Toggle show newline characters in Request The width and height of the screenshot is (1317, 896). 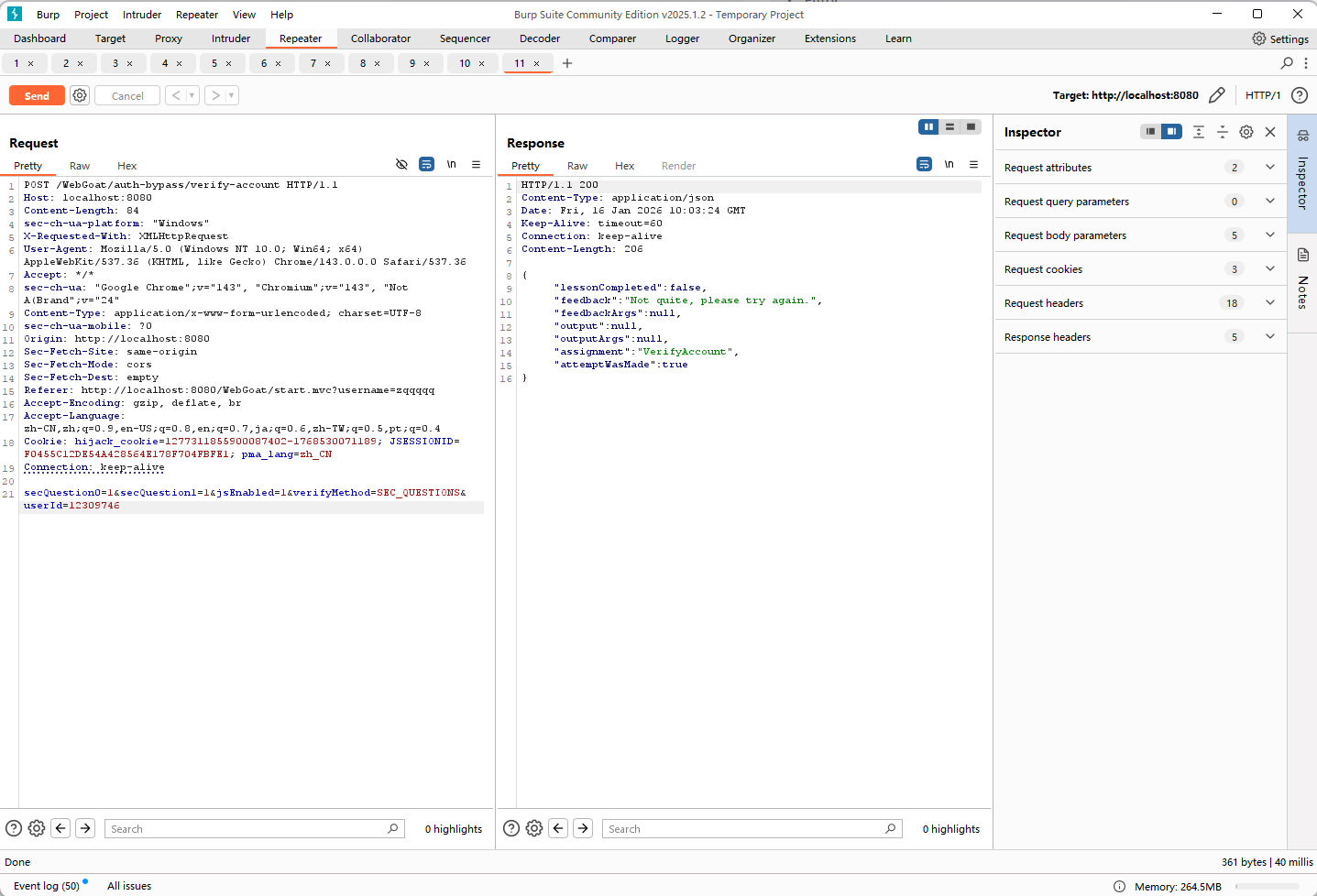[x=452, y=165]
